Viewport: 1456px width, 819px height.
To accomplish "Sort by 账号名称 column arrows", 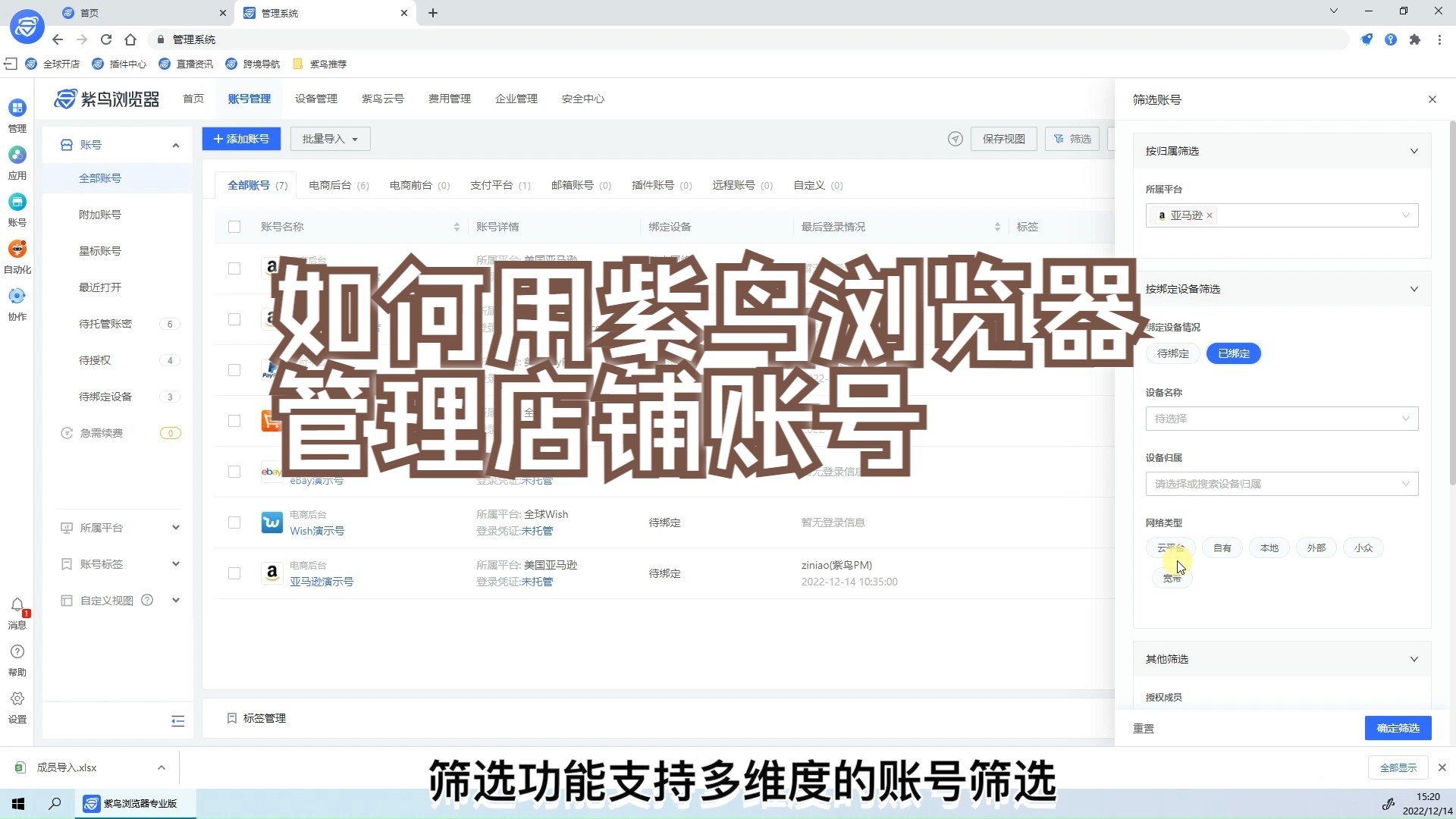I will pyautogui.click(x=457, y=227).
